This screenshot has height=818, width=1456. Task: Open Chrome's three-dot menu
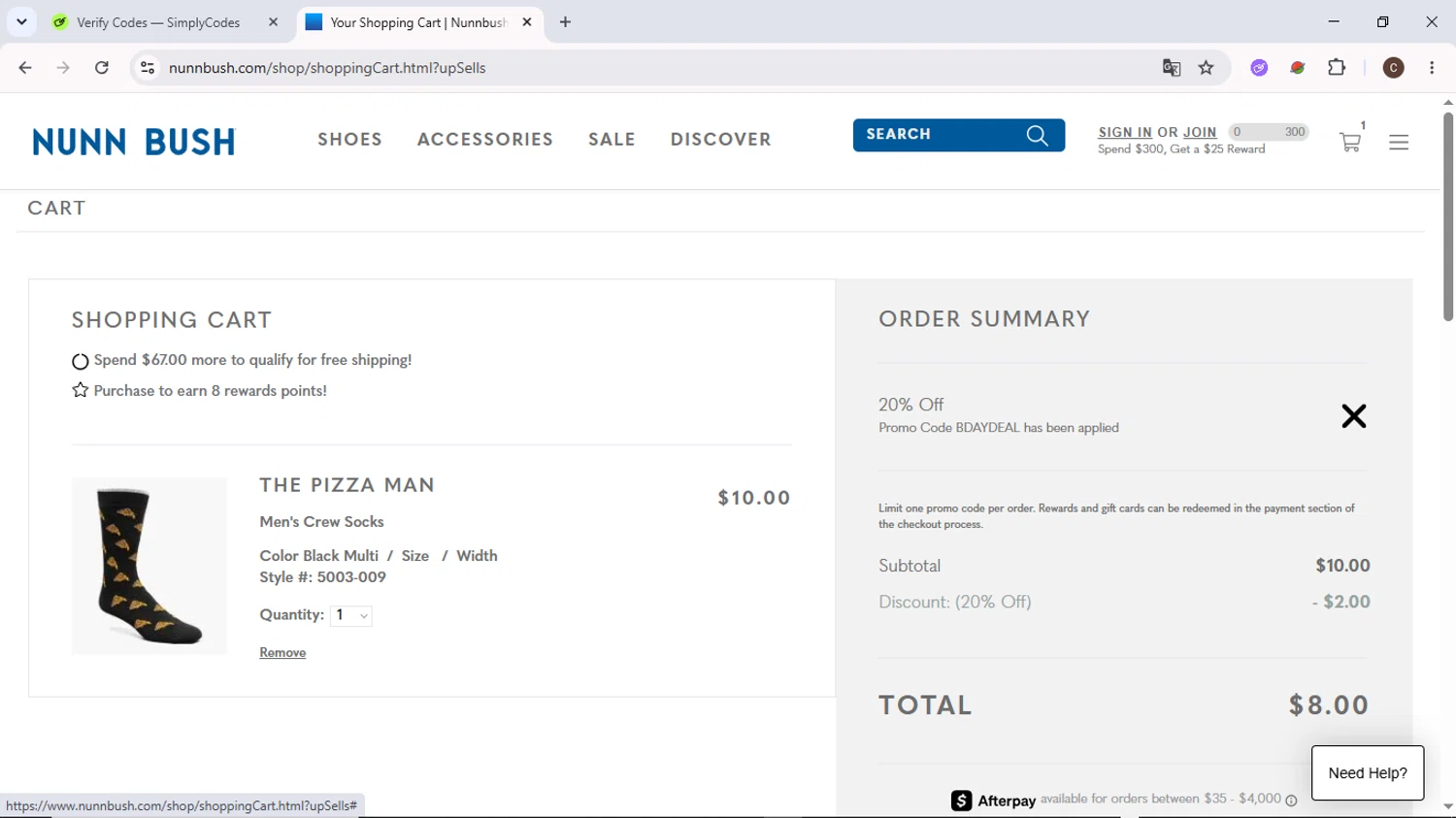1432,68
